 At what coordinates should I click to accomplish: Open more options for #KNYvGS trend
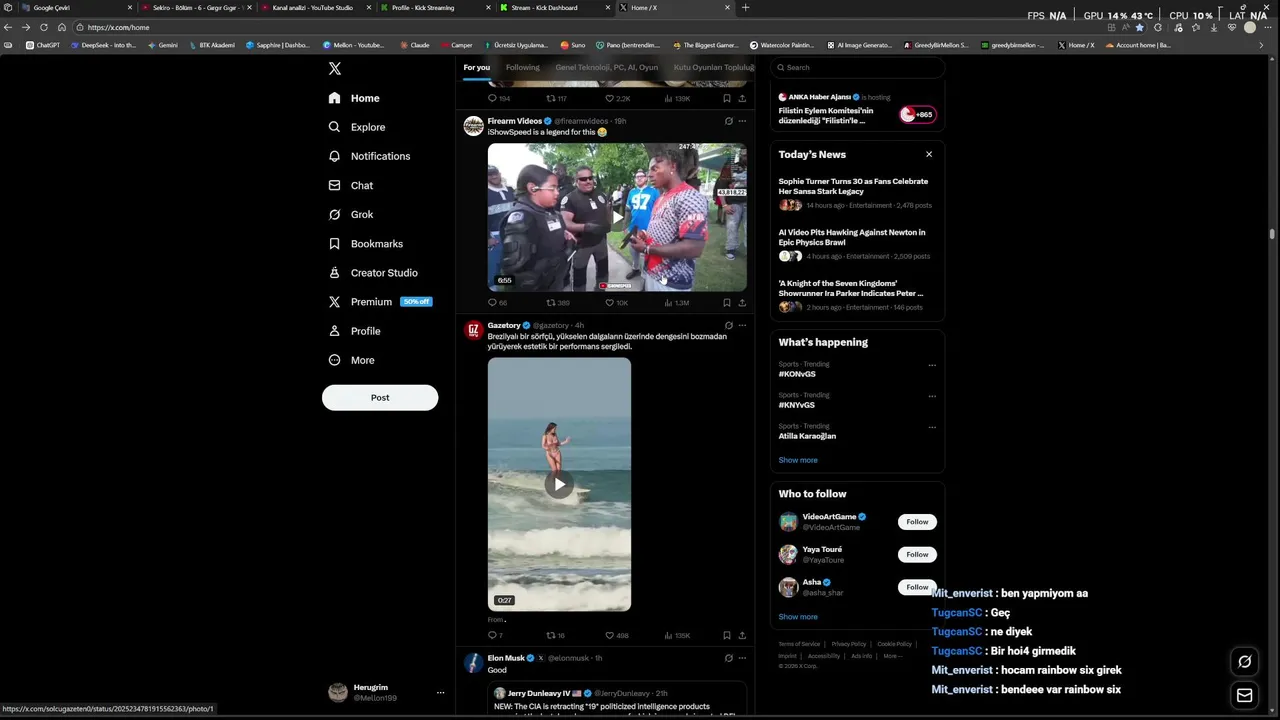[x=932, y=396]
